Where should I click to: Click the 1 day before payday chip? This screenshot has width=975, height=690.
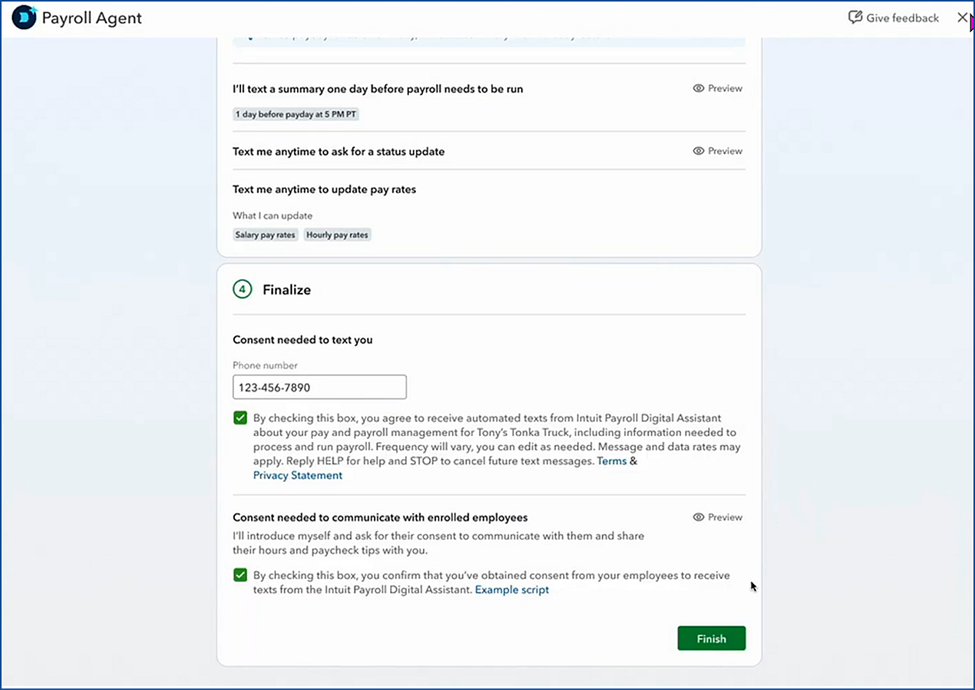coord(296,114)
